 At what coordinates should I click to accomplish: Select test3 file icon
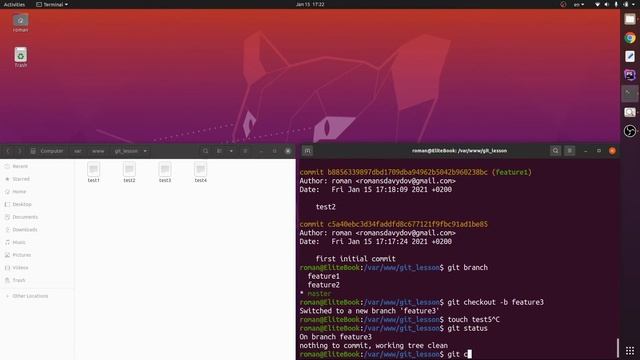coord(165,172)
